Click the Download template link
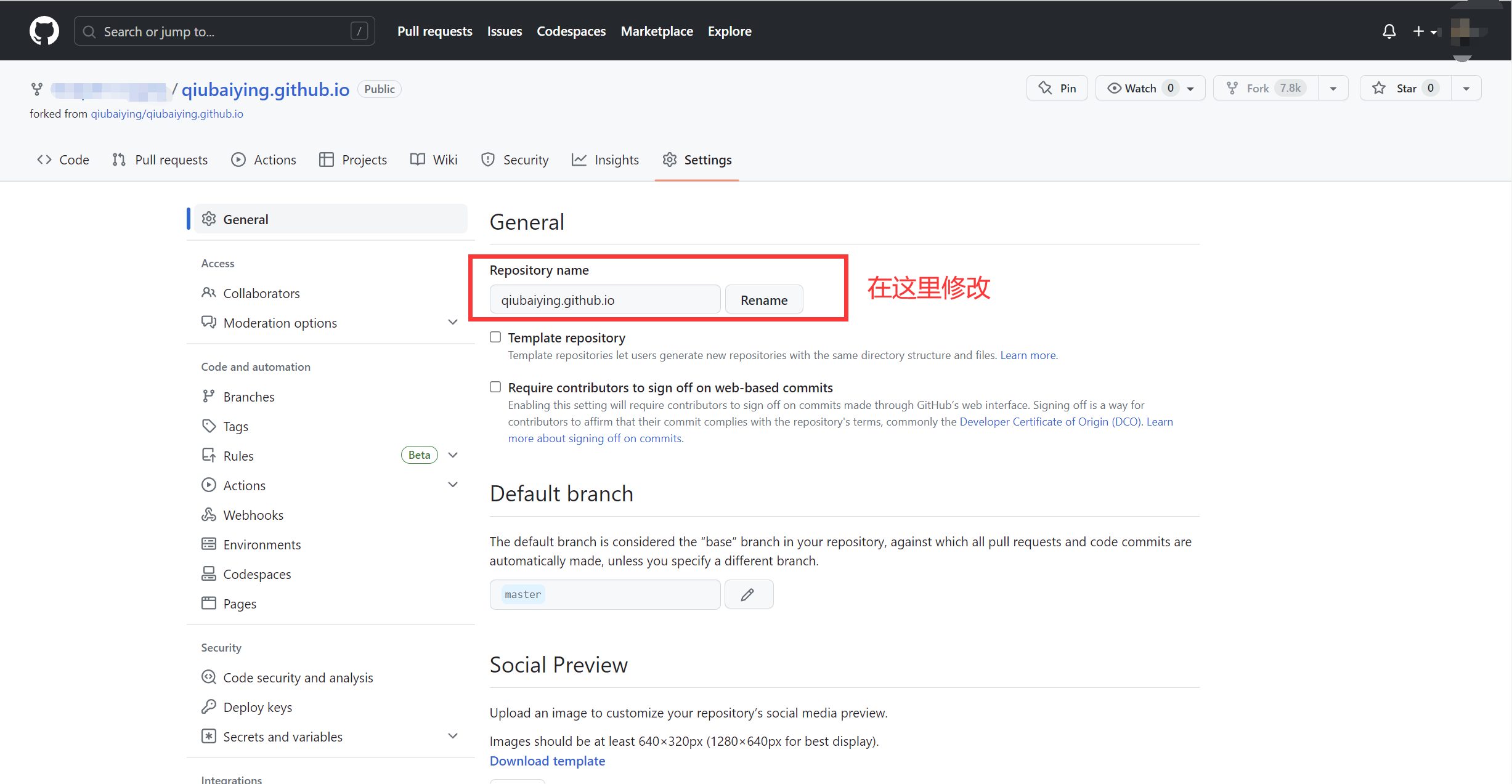 click(547, 761)
